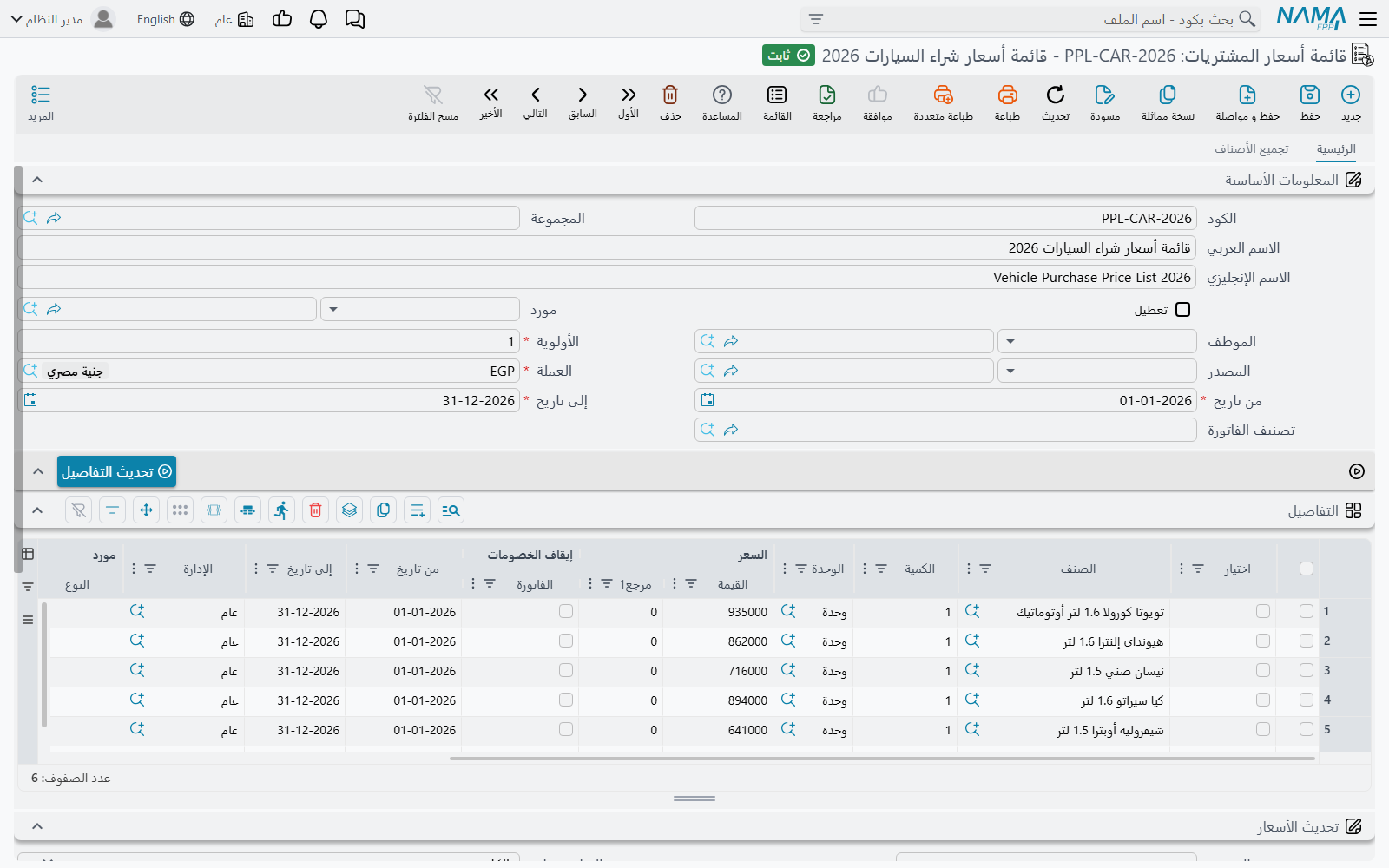The height and width of the screenshot is (868, 1389).
Task: Click the طباعة print icon
Action: (1007, 95)
